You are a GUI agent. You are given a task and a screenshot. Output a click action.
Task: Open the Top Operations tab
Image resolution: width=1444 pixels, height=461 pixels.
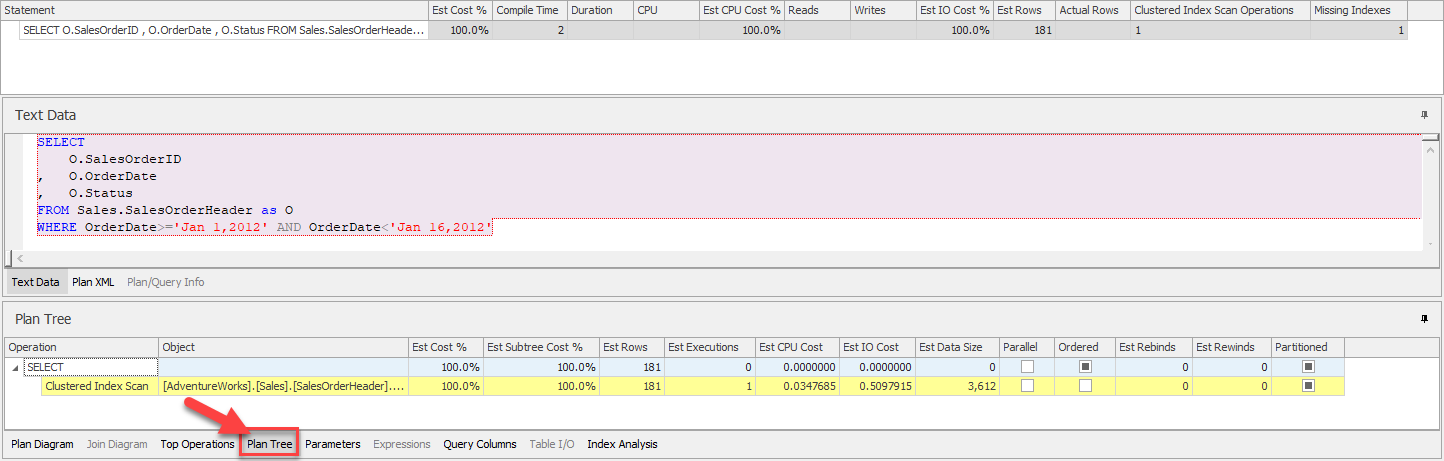pyautogui.click(x=197, y=444)
